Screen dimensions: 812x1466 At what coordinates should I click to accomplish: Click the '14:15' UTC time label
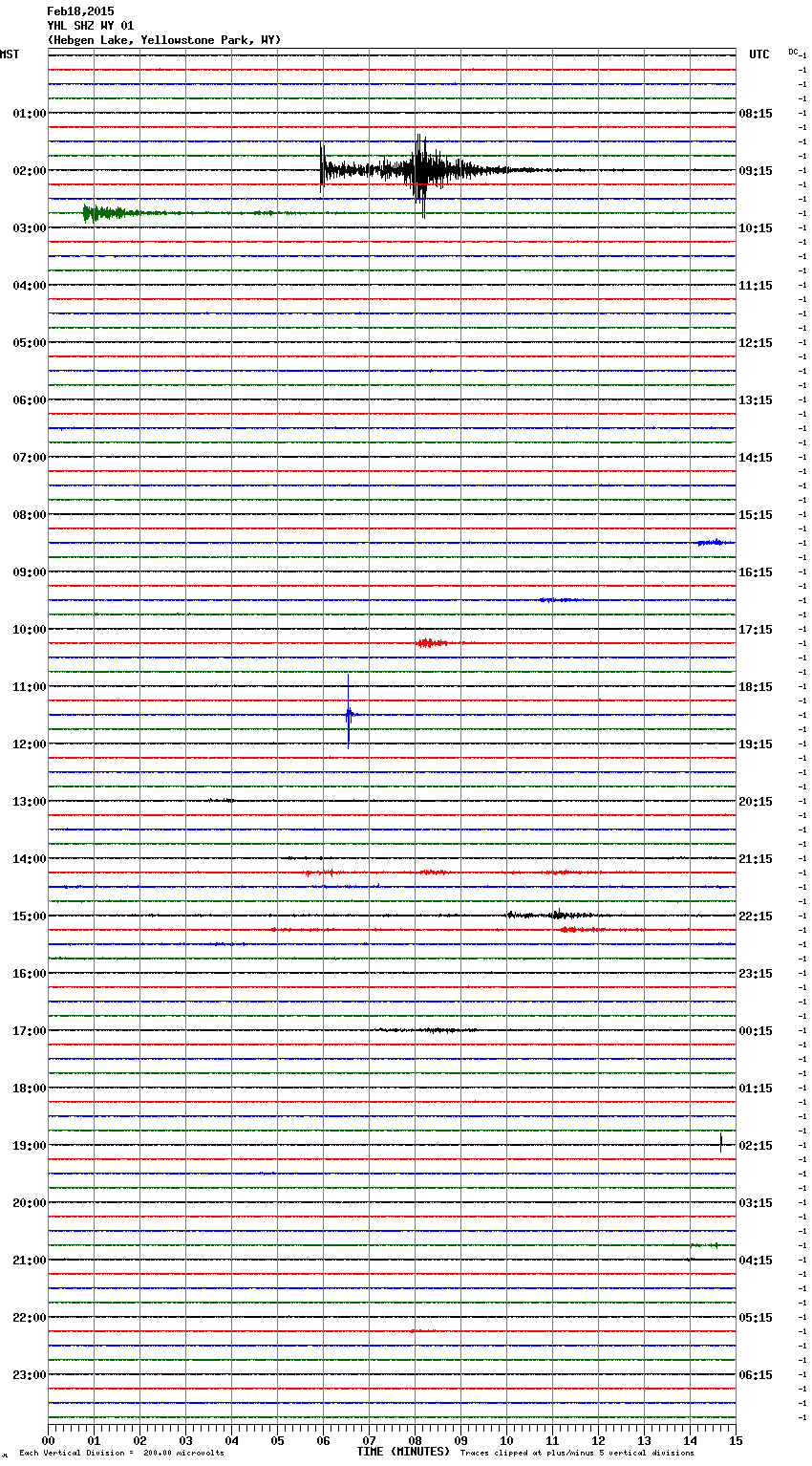click(x=756, y=458)
